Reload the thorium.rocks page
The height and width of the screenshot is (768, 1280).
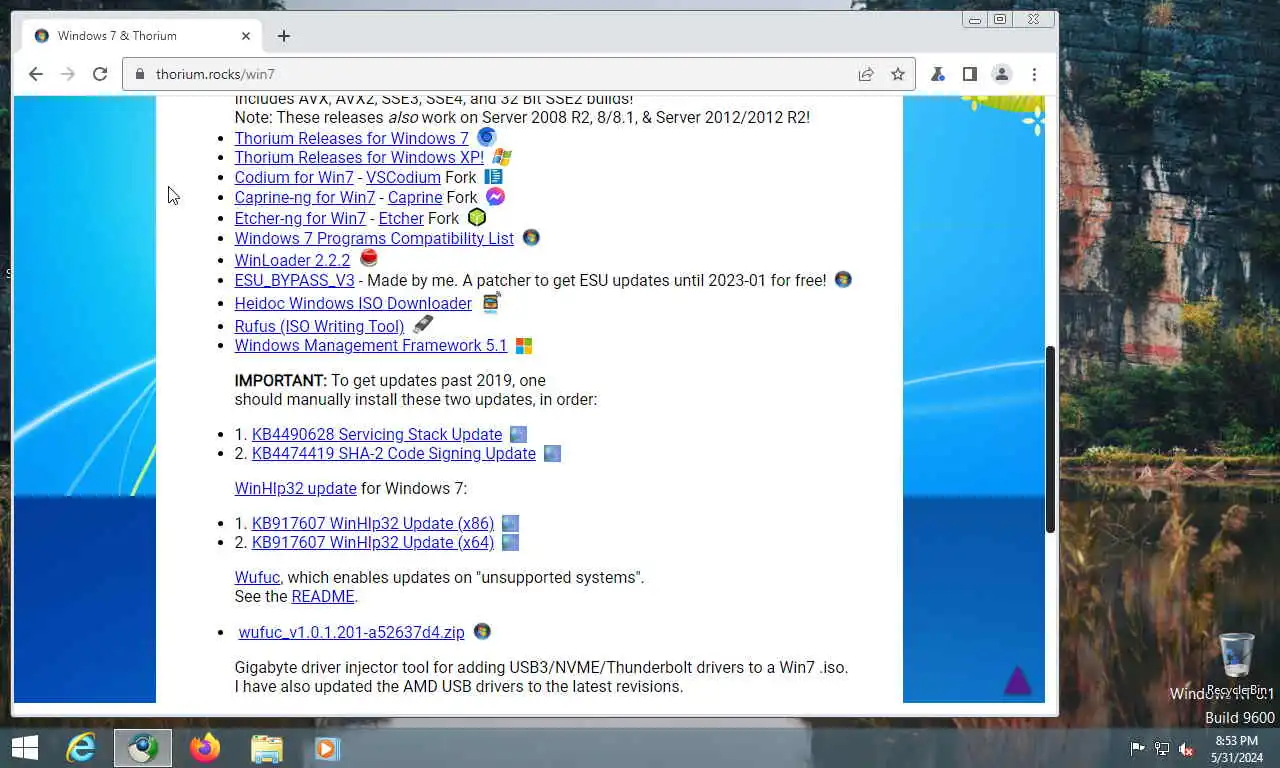click(x=100, y=74)
